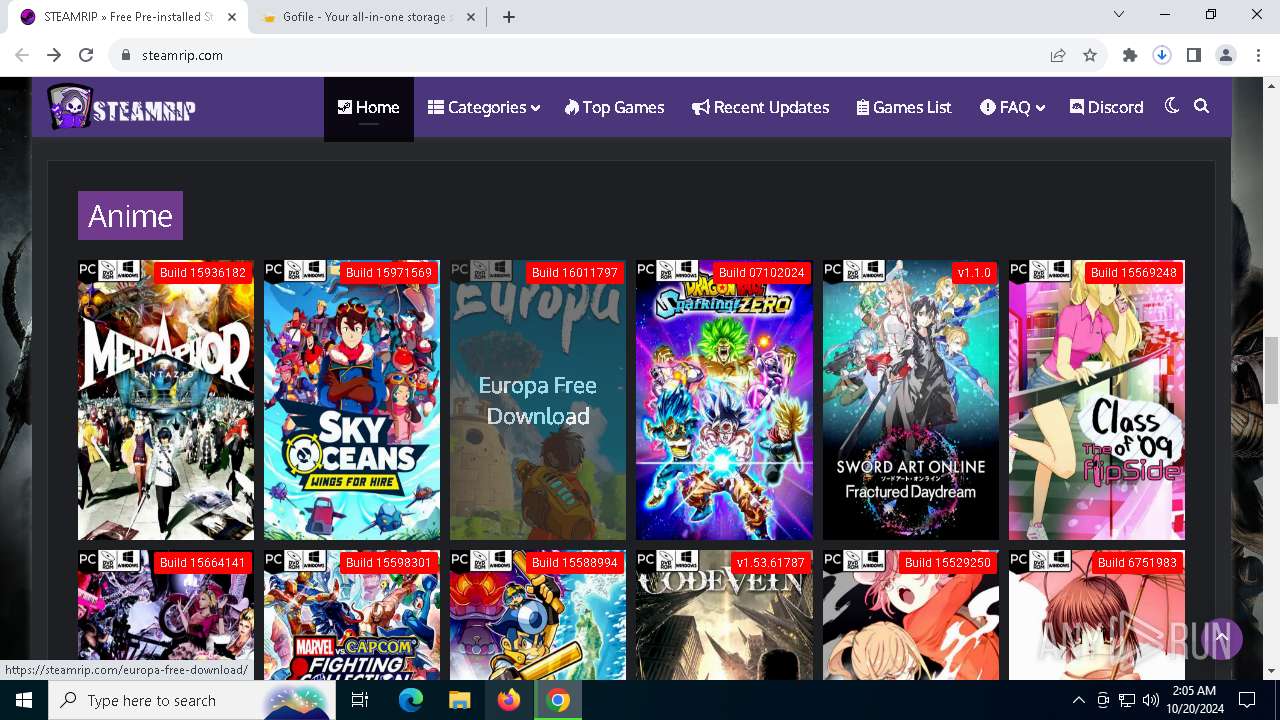Launch Microsoft Edge from taskbar
This screenshot has width=1280, height=720.
click(x=411, y=700)
